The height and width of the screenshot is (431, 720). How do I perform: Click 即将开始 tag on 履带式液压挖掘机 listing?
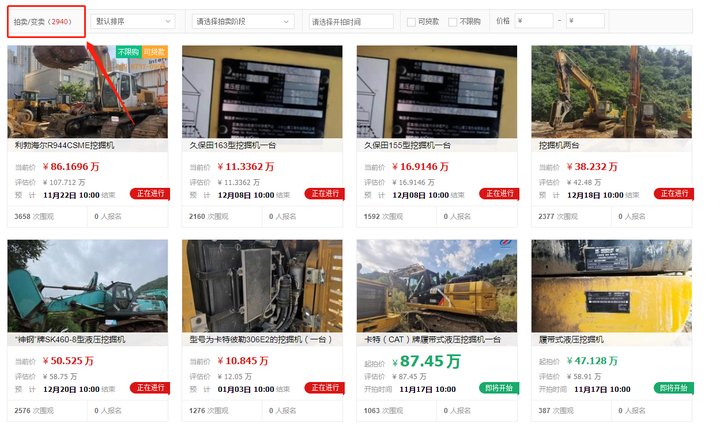pyautogui.click(x=673, y=388)
